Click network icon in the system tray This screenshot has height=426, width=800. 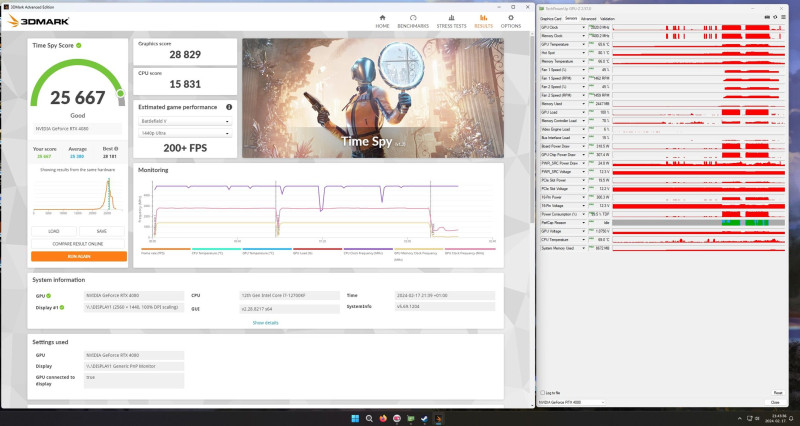(749, 418)
